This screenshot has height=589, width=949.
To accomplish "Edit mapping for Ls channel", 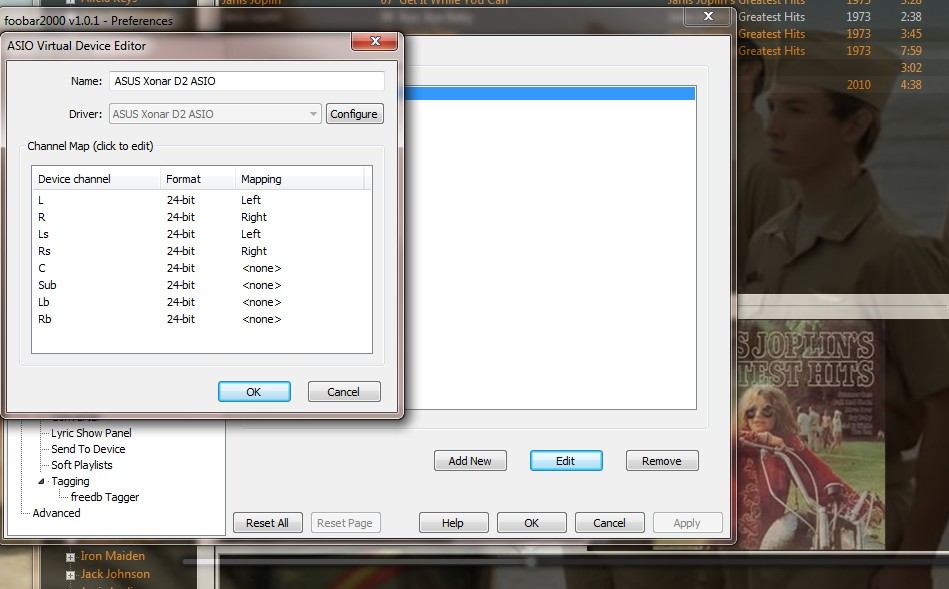I will pyautogui.click(x=251, y=234).
